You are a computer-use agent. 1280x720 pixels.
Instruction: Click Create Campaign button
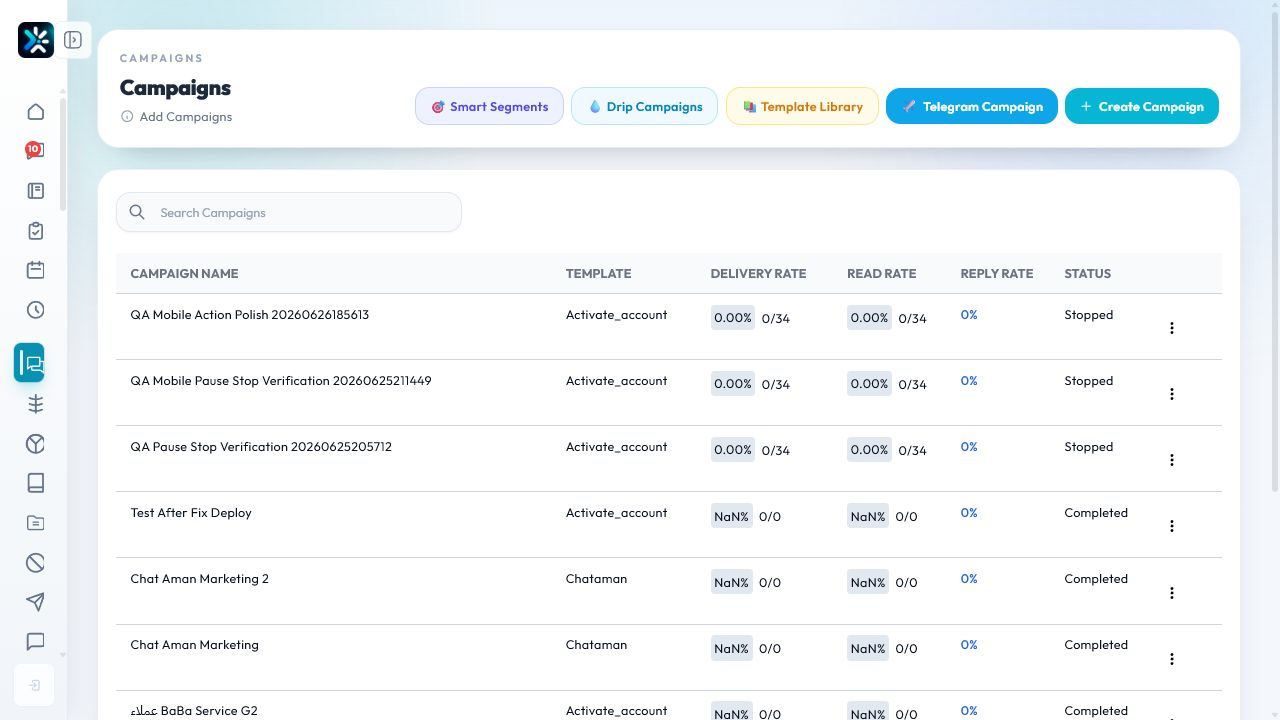point(1142,106)
